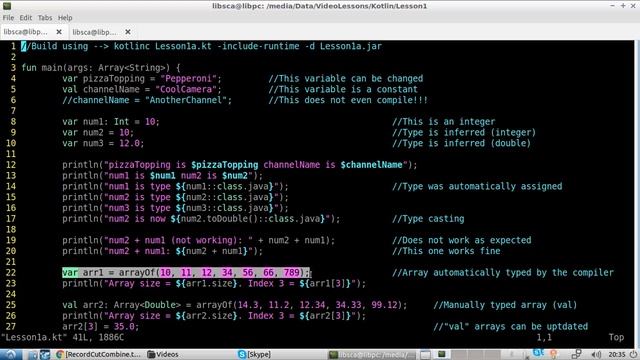This screenshot has height=360, width=640.
Task: Click the 'Top' indicator in vim status line
Action: [x=616, y=338]
